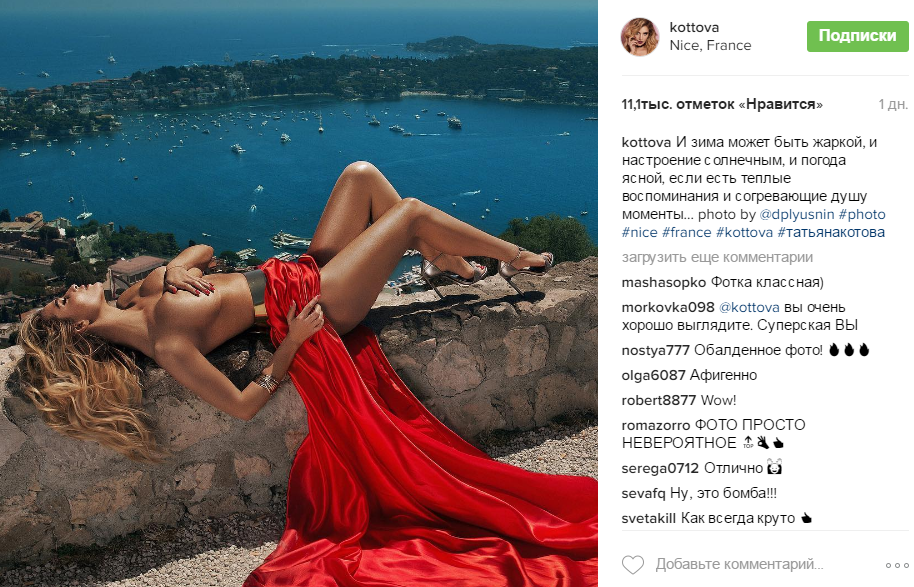Open the Nice, France location link
The image size is (914, 587).
(710, 45)
